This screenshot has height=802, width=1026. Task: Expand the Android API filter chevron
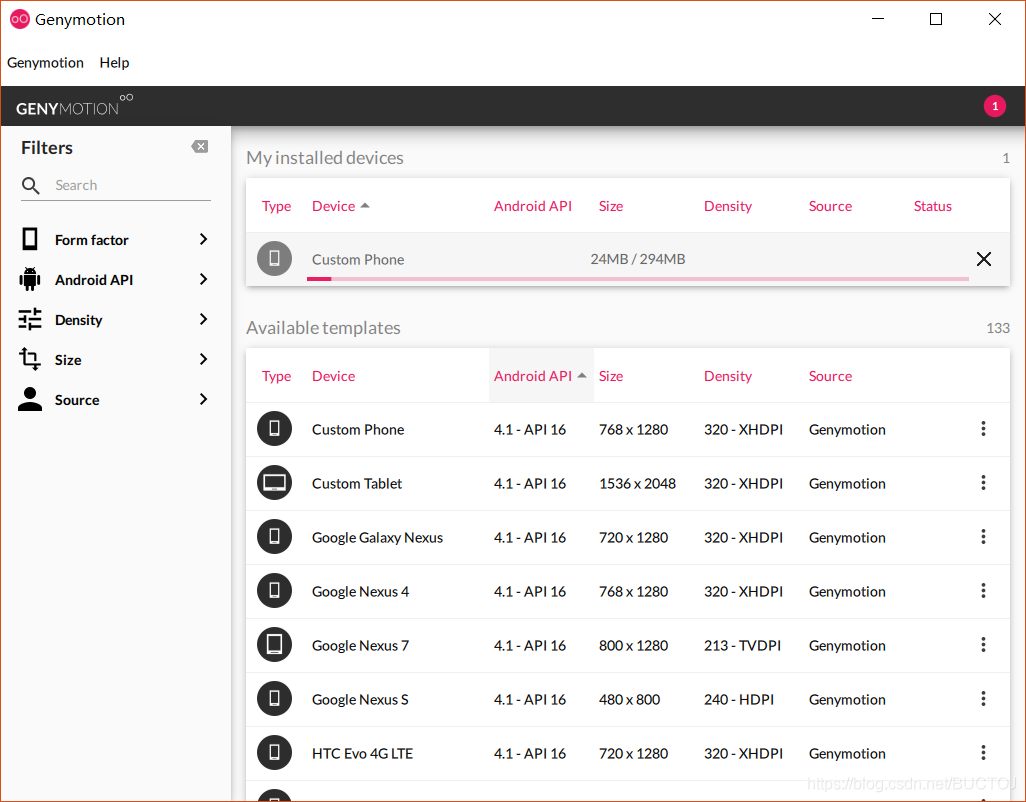pyautogui.click(x=203, y=279)
